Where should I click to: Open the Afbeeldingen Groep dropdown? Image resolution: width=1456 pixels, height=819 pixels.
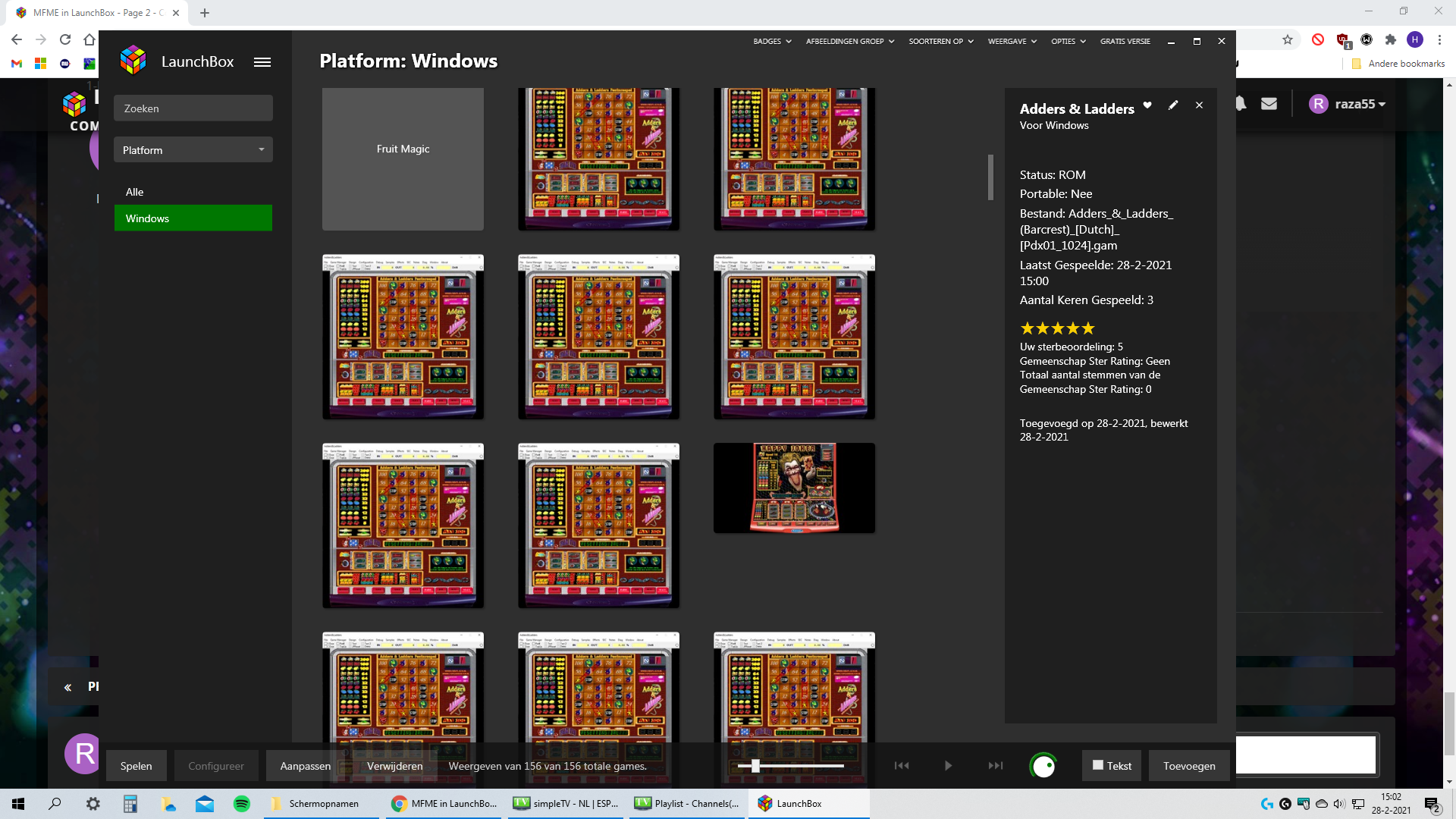click(x=850, y=41)
